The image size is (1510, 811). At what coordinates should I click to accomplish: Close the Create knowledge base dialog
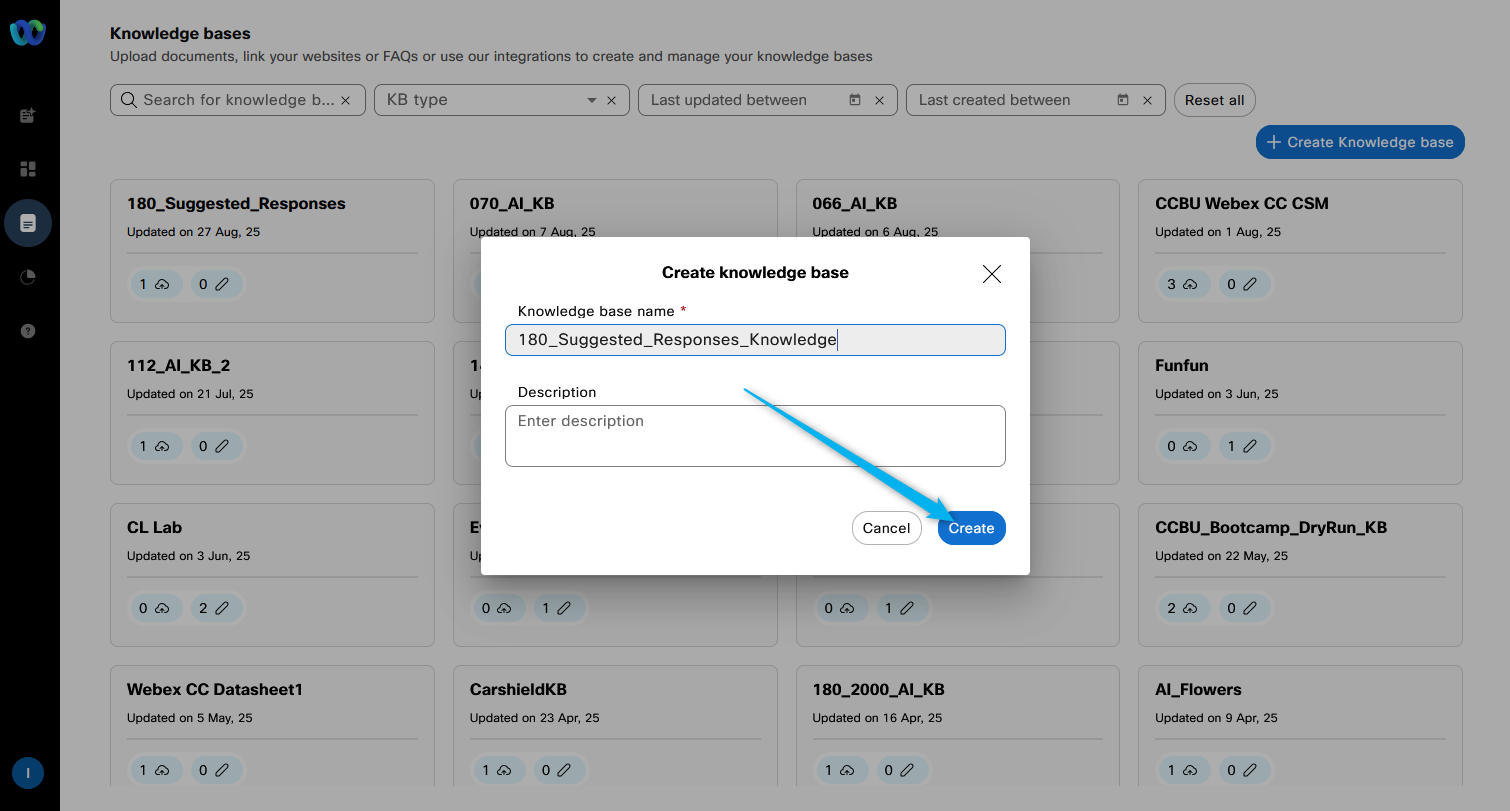click(x=991, y=274)
